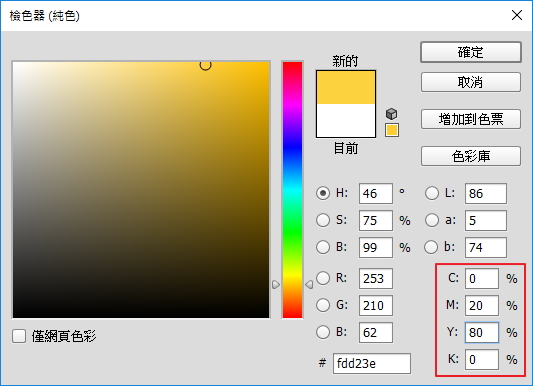The width and height of the screenshot is (533, 386).
Task: Select the S saturation radio button
Action: [x=323, y=220]
